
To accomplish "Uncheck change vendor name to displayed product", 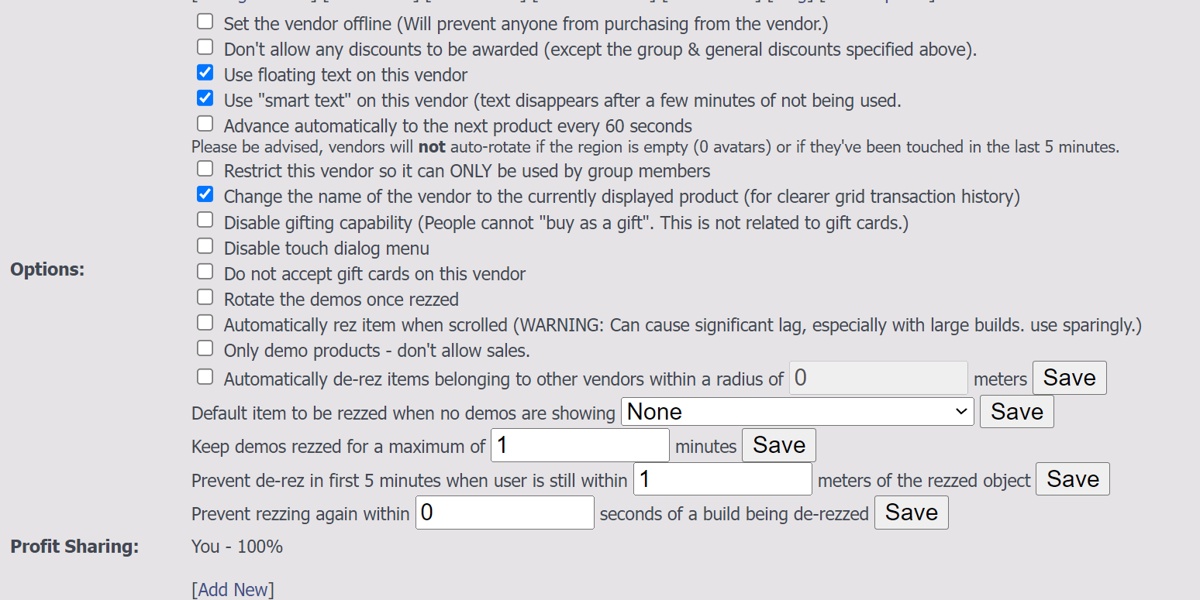I will click(205, 195).
